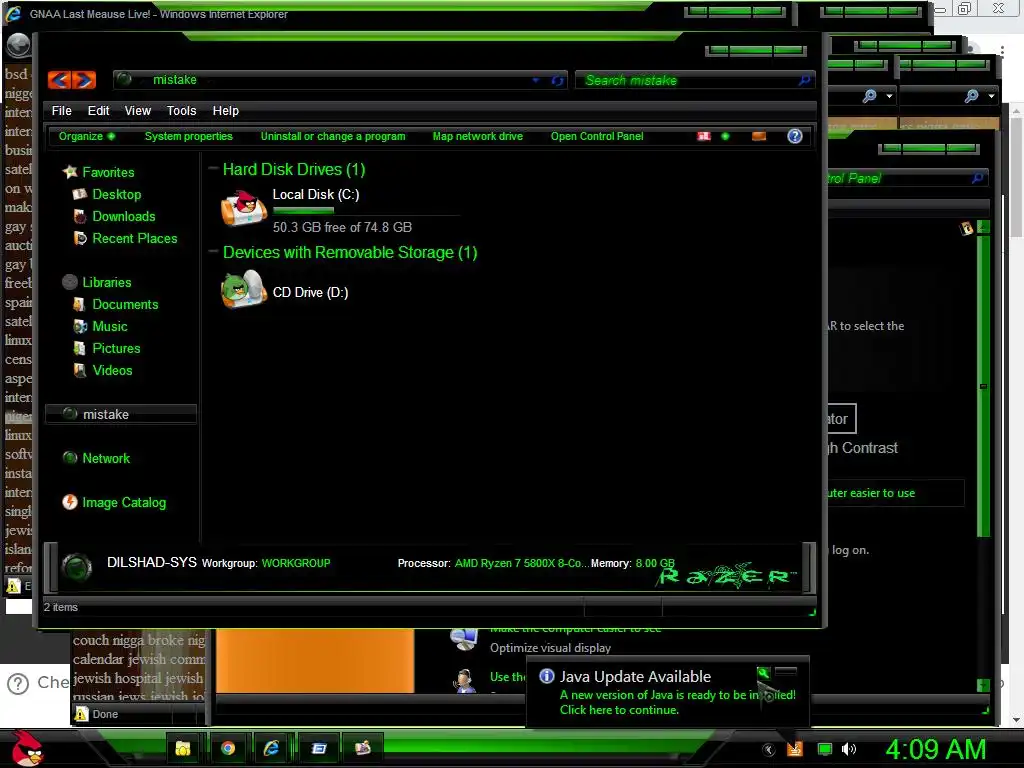Select the CD Drive (D:) icon
This screenshot has height=768, width=1024.
pyautogui.click(x=244, y=289)
